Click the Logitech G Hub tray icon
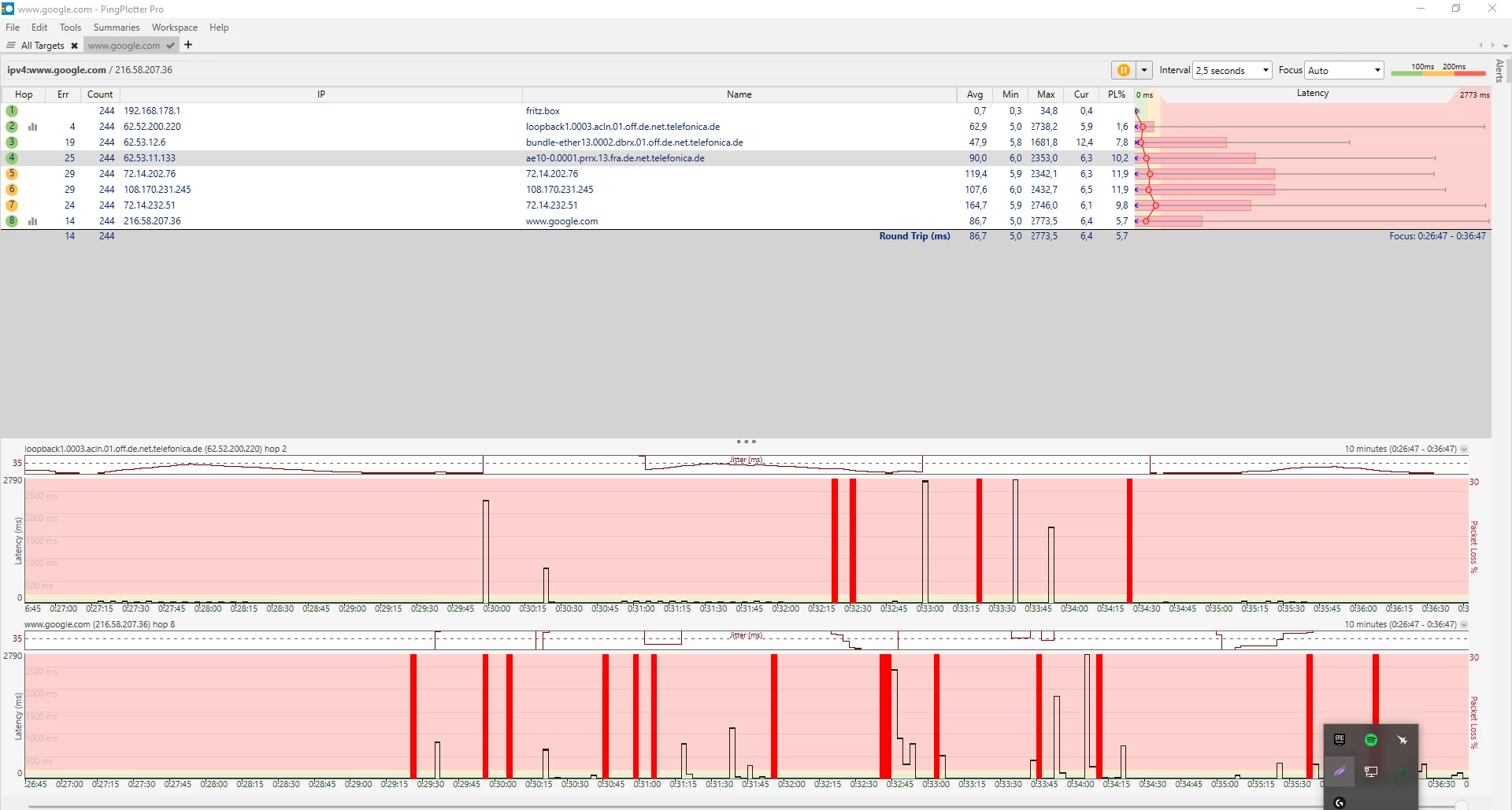Viewport: 1512px width, 810px height. click(1339, 802)
